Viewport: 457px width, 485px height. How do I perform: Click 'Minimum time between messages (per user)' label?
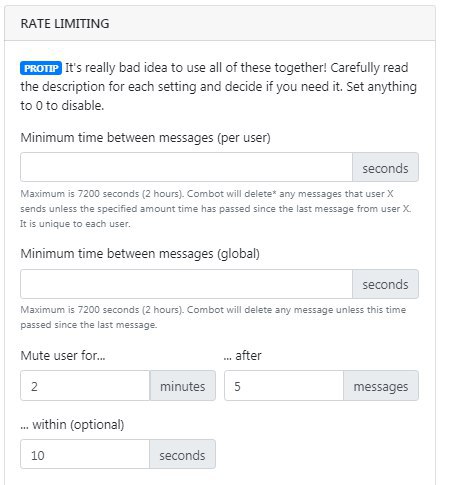click(x=146, y=138)
